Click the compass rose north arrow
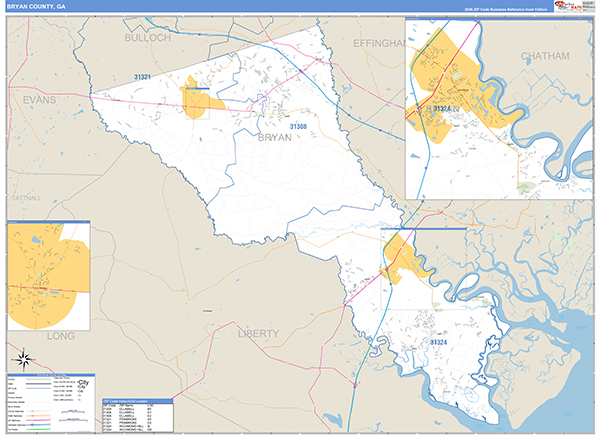The image size is (600, 435). coord(24,360)
